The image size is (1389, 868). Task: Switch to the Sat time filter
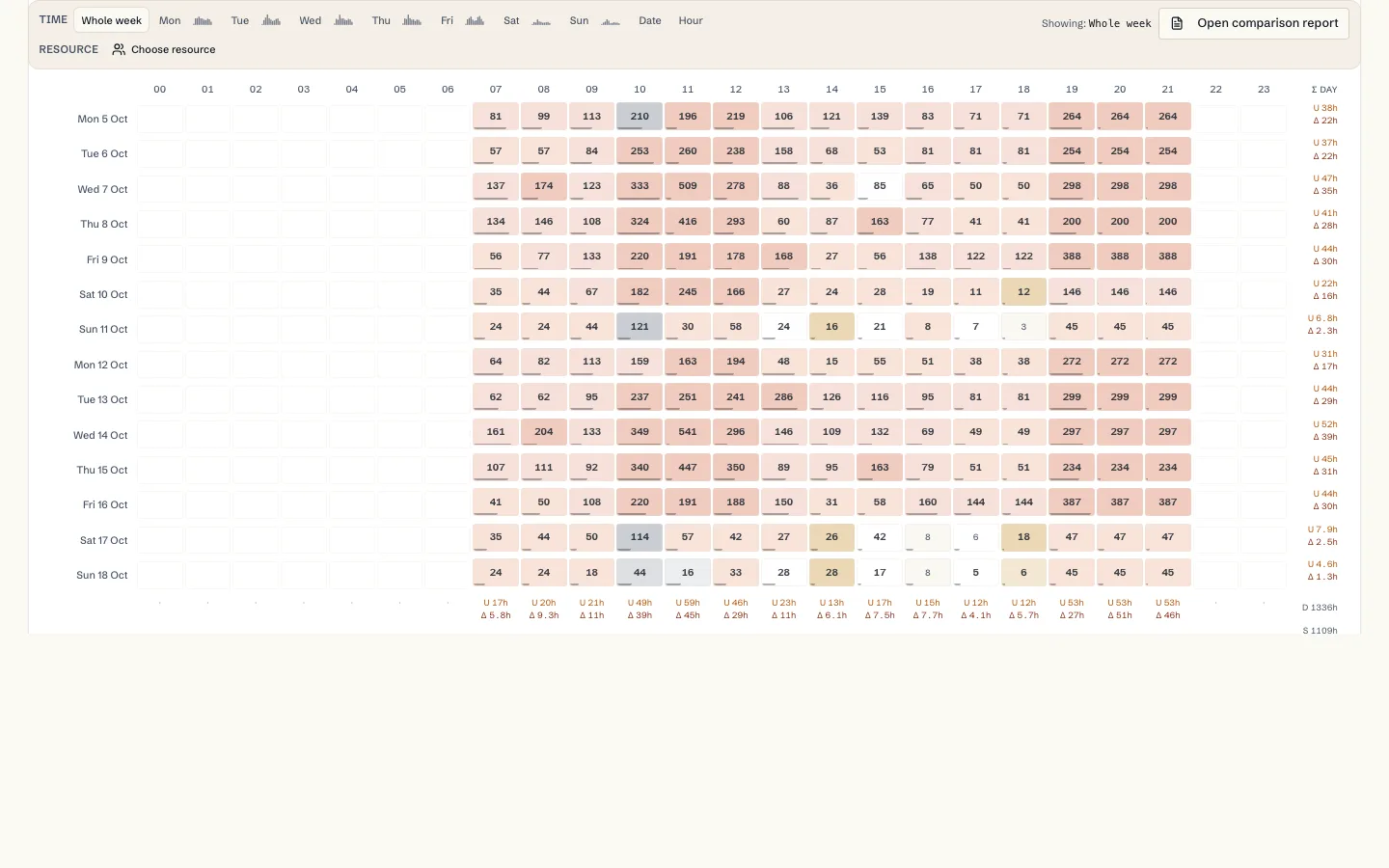click(511, 20)
